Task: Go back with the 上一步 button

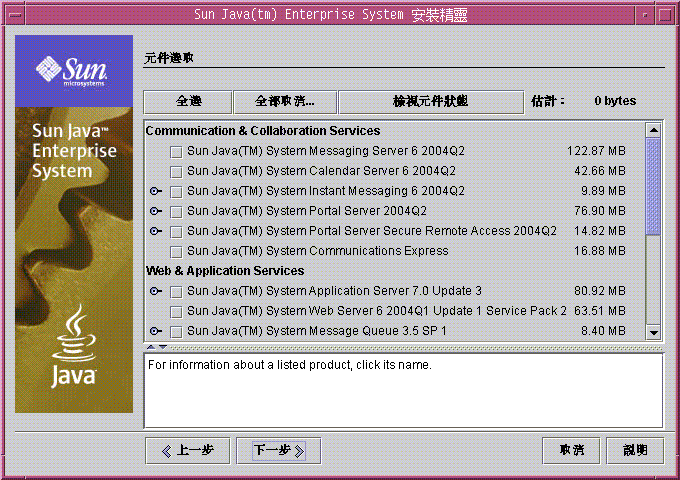Action: 187,451
